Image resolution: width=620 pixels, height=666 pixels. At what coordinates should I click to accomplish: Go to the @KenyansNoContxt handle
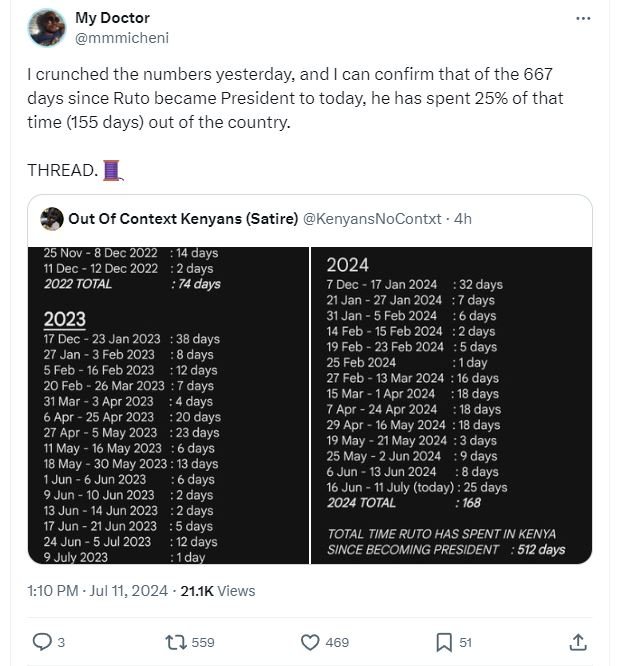[372, 219]
